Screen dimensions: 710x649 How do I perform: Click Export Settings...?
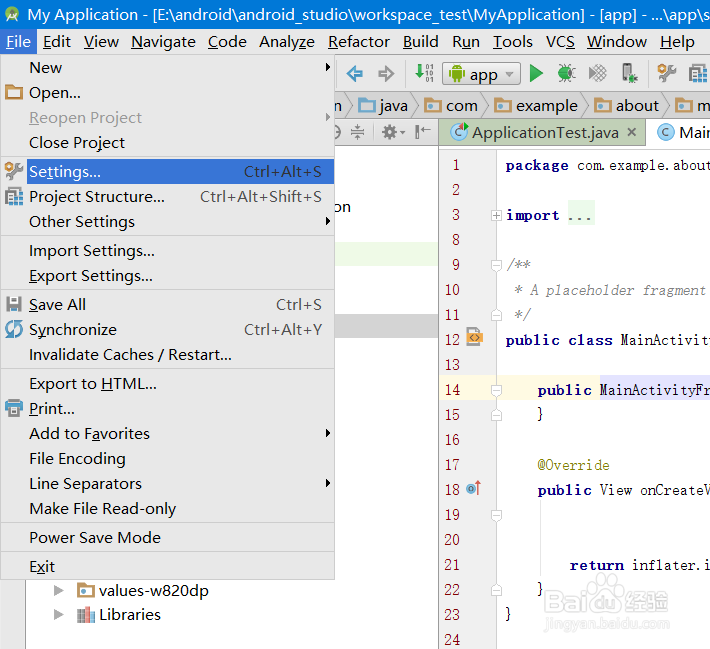tap(167, 275)
